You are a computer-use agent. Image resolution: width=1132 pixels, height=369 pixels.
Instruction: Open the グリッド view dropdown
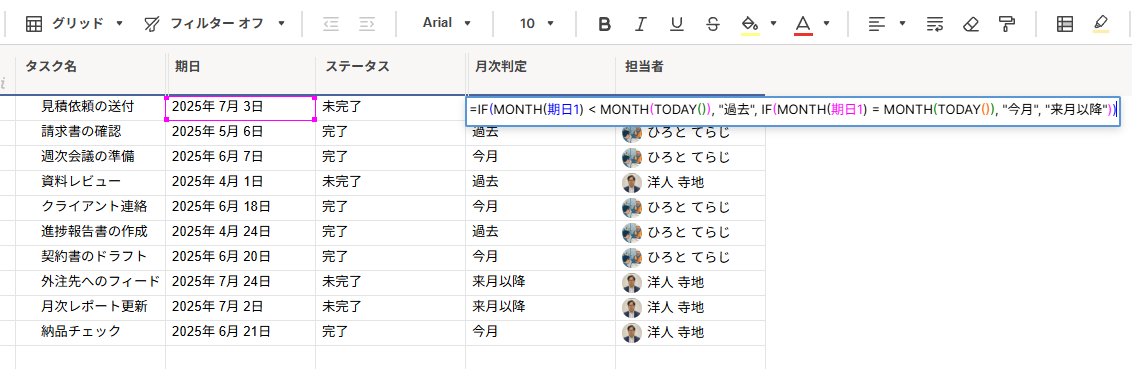click(75, 24)
